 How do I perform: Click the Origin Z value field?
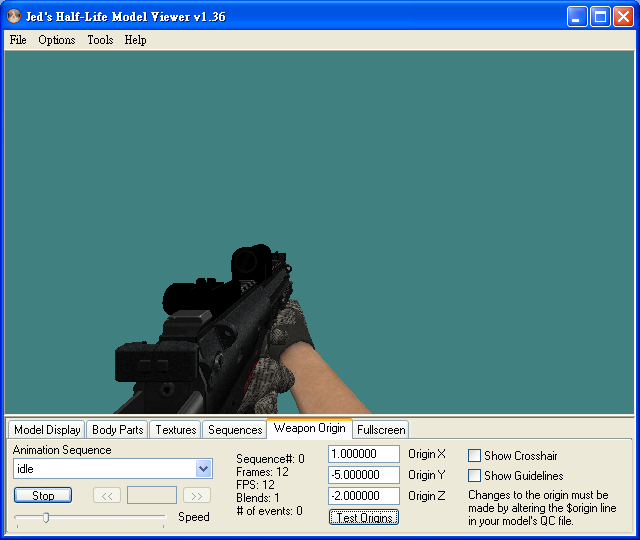tap(364, 496)
